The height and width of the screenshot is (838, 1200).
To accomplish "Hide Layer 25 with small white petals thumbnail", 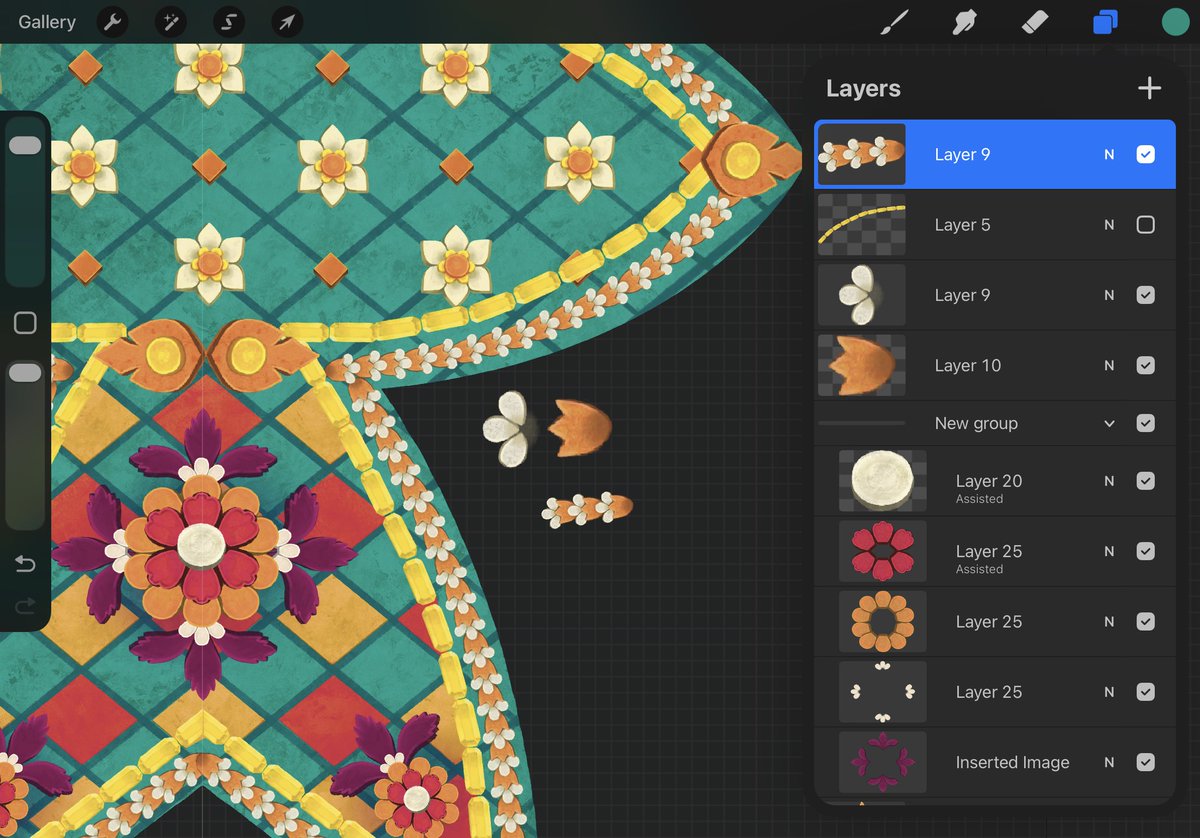I will [1146, 692].
